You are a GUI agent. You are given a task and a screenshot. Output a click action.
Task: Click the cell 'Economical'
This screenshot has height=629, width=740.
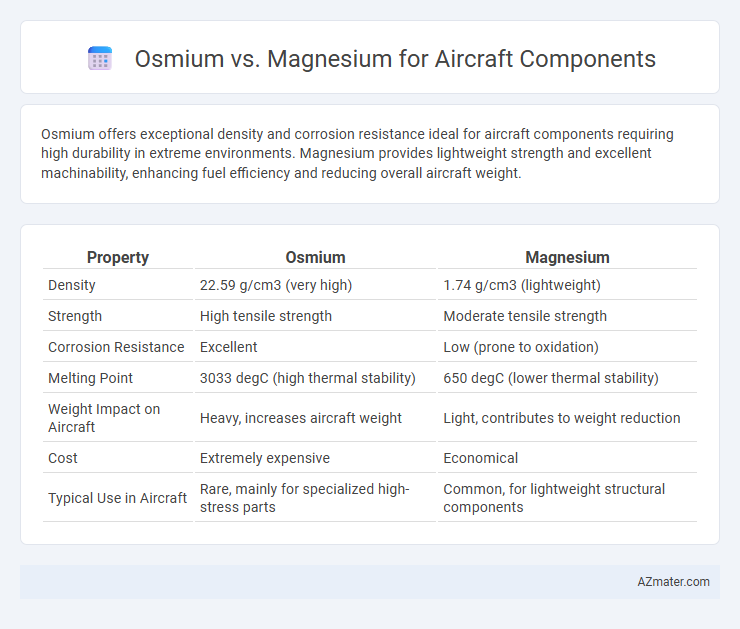coord(480,458)
